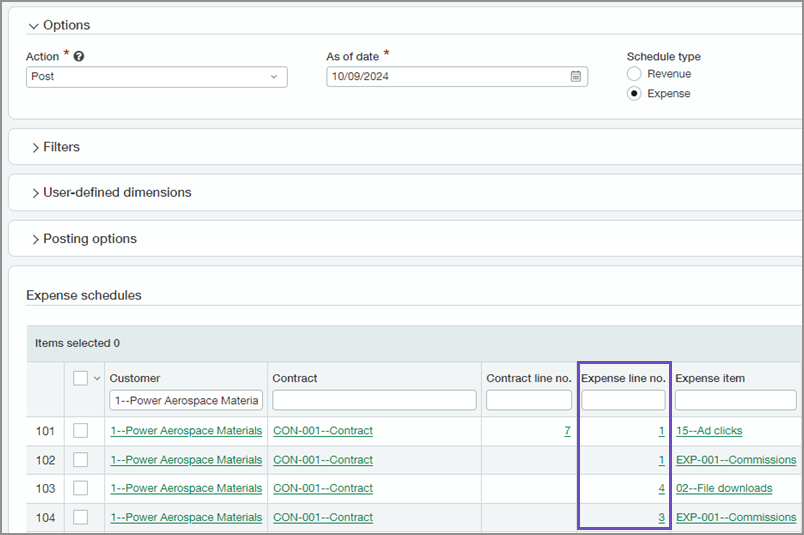The image size is (804, 535).
Task: Expand the Posting options section
Action: click(36, 240)
